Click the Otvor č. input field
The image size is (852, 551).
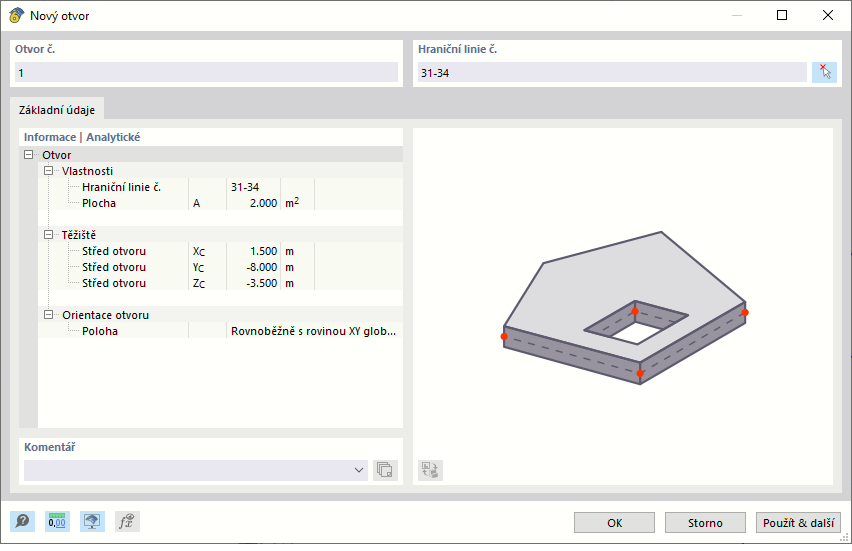click(x=206, y=72)
